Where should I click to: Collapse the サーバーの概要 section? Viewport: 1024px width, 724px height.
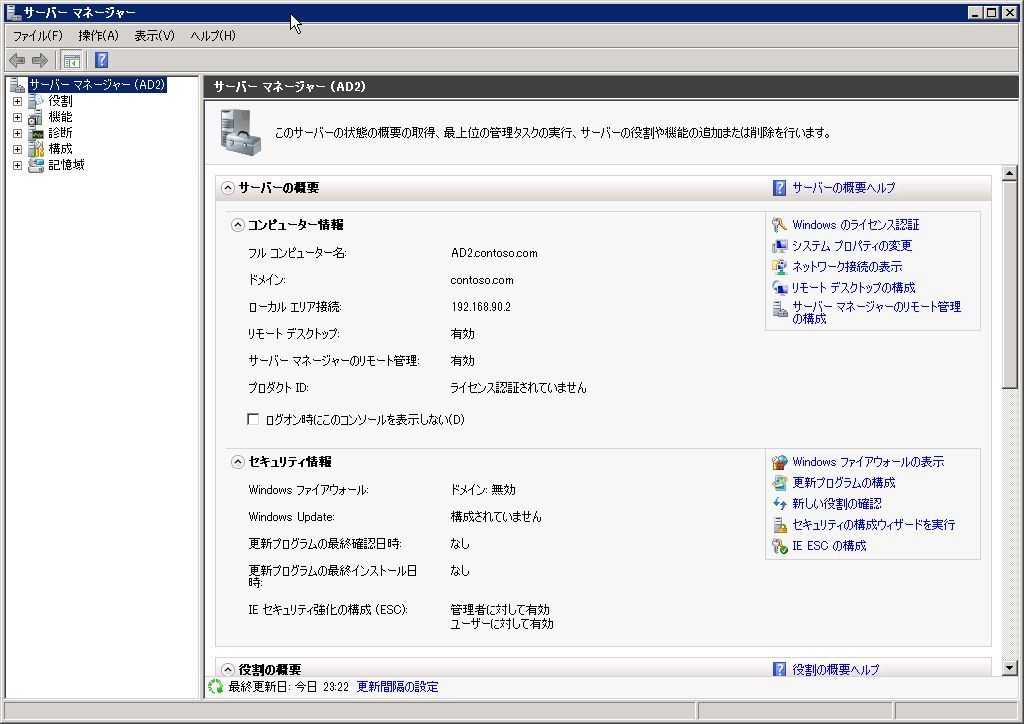pos(227,188)
